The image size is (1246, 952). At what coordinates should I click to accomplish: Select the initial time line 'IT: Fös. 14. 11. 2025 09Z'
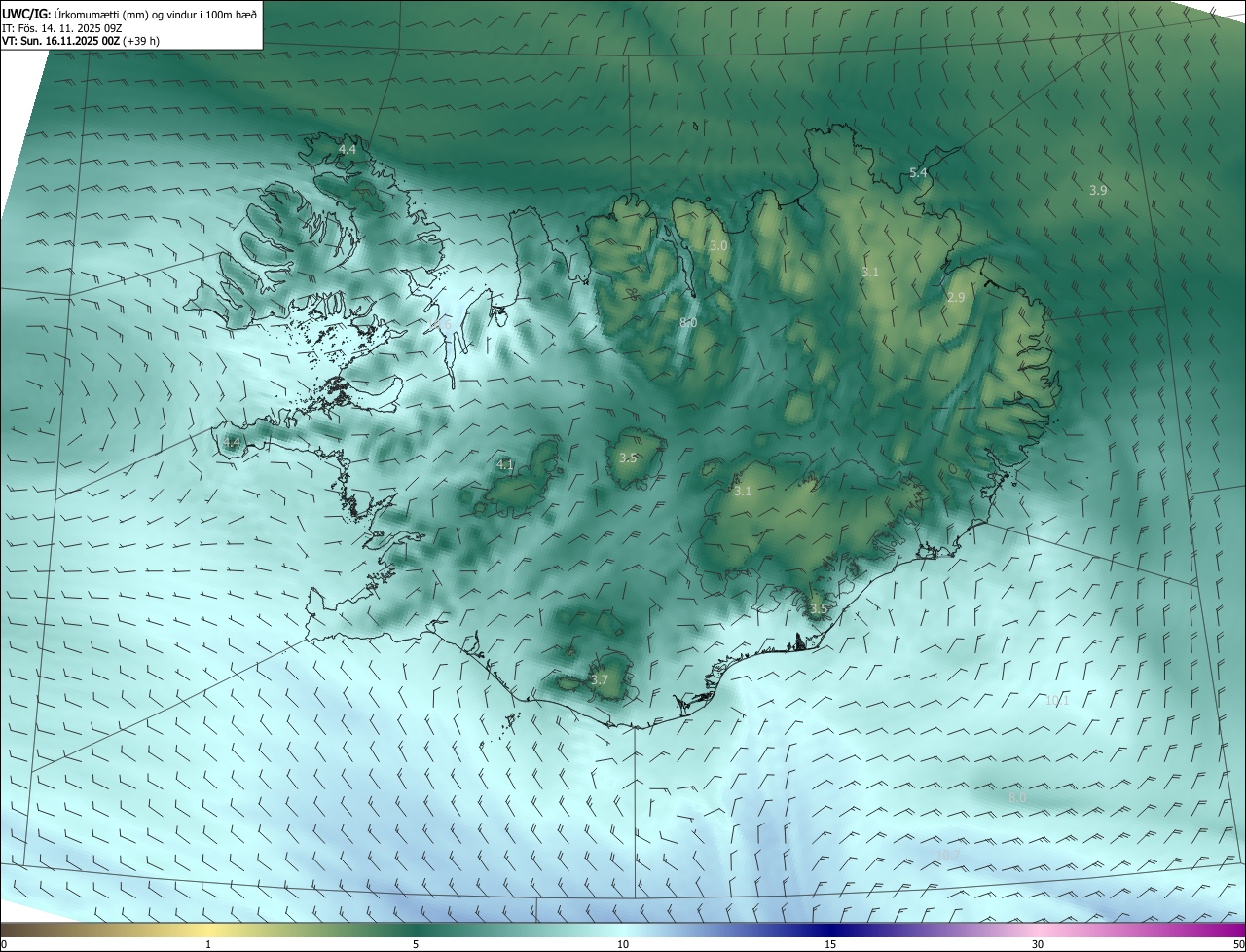tap(62, 28)
